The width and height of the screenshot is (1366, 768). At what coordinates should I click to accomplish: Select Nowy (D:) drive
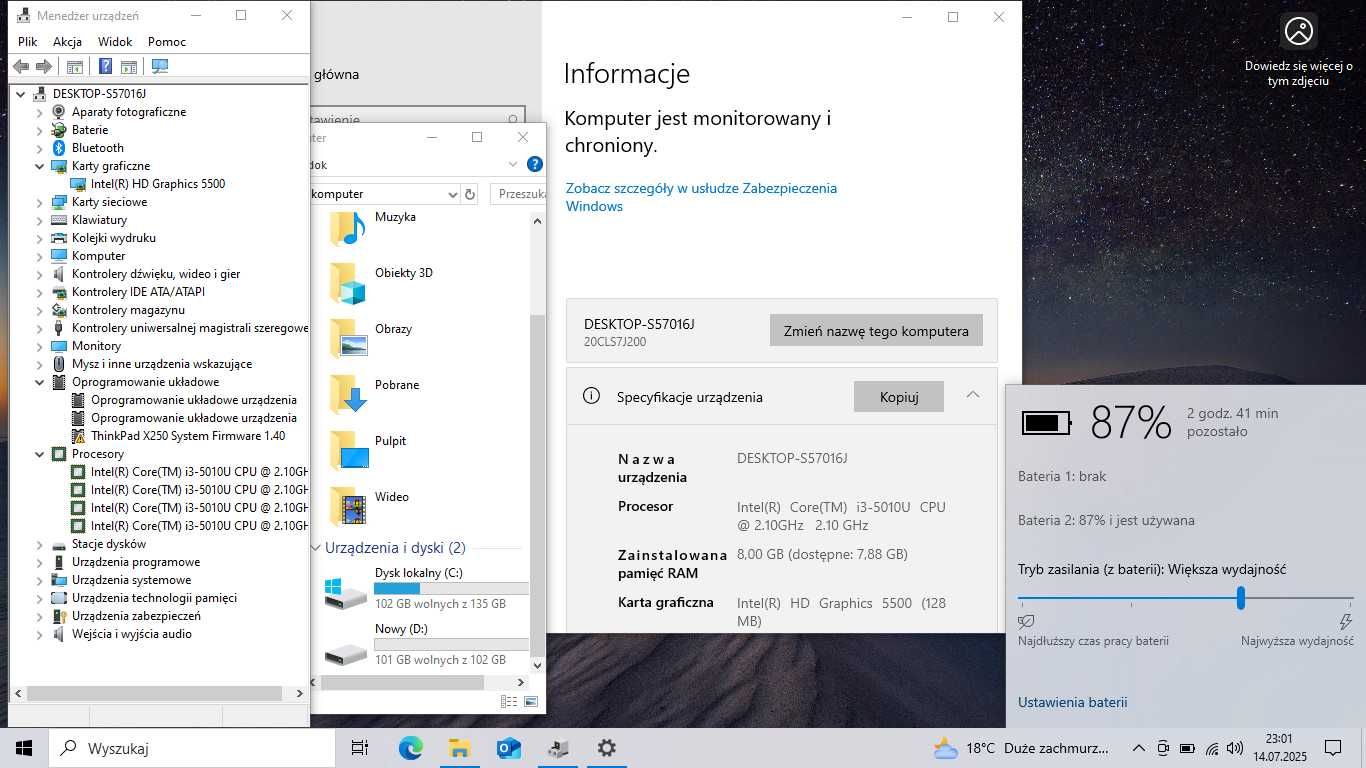[x=425, y=646]
